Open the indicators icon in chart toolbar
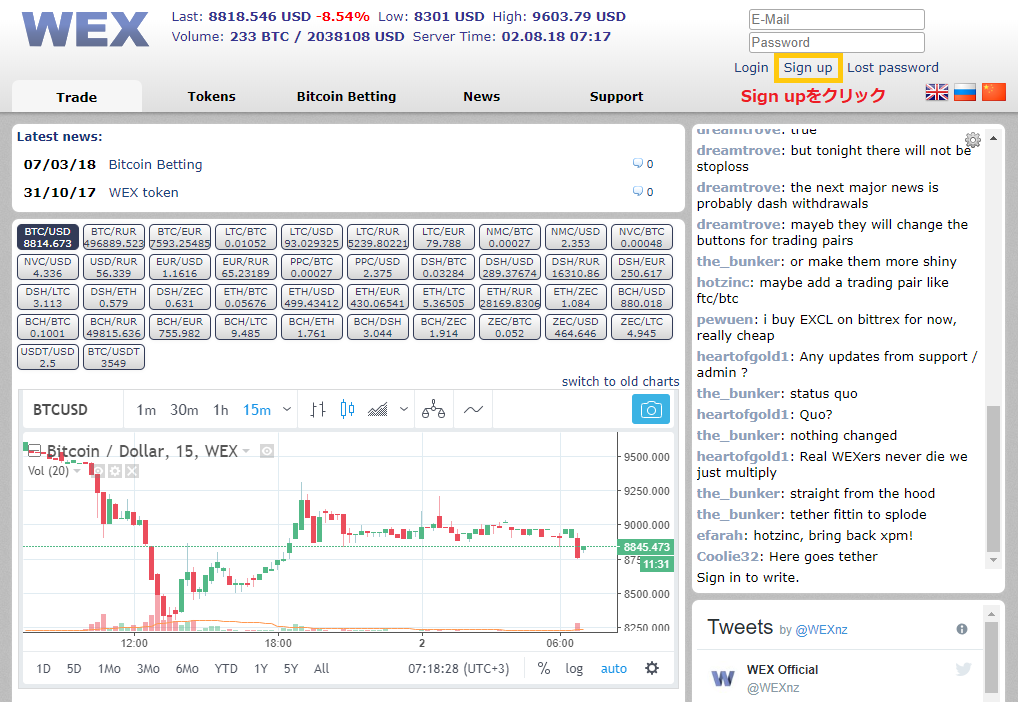This screenshot has height=702, width=1018. pos(378,410)
